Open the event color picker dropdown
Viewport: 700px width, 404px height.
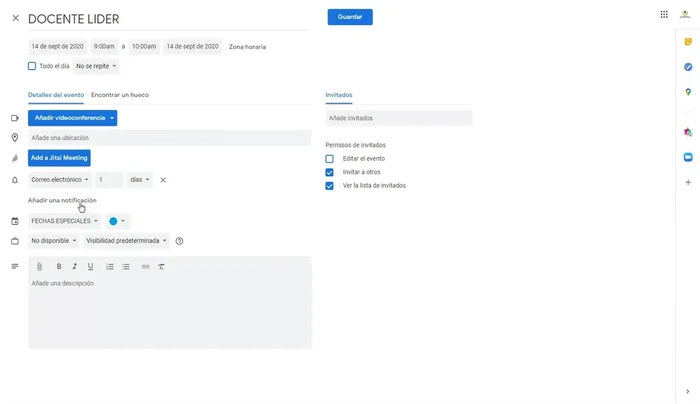pyautogui.click(x=118, y=221)
